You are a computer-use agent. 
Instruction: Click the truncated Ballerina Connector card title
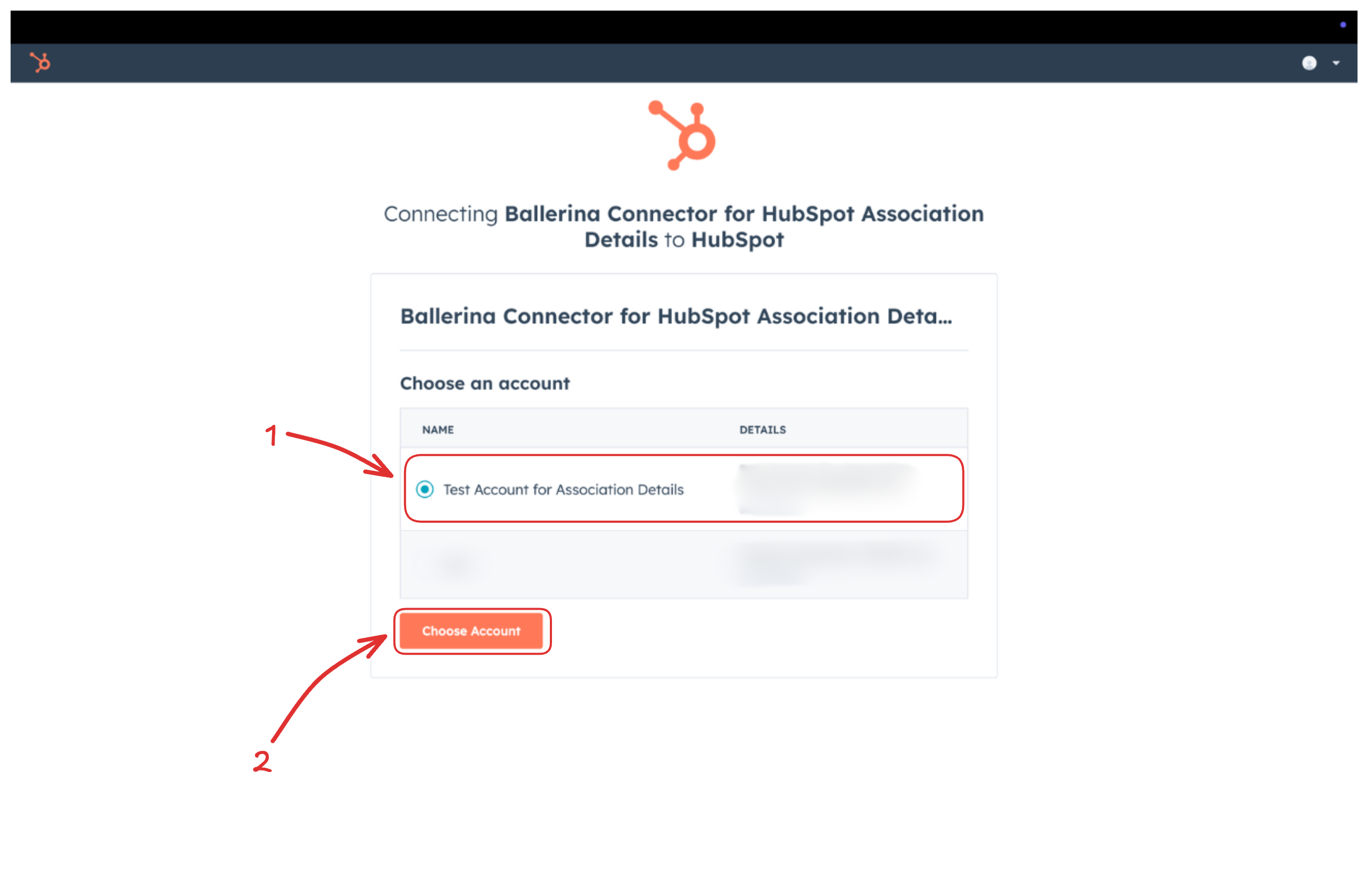point(676,317)
